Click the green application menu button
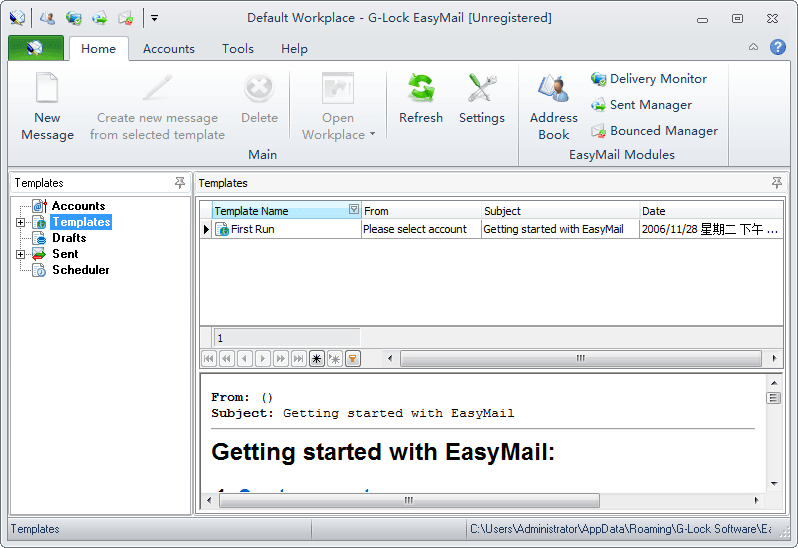798x548 pixels. tap(36, 48)
